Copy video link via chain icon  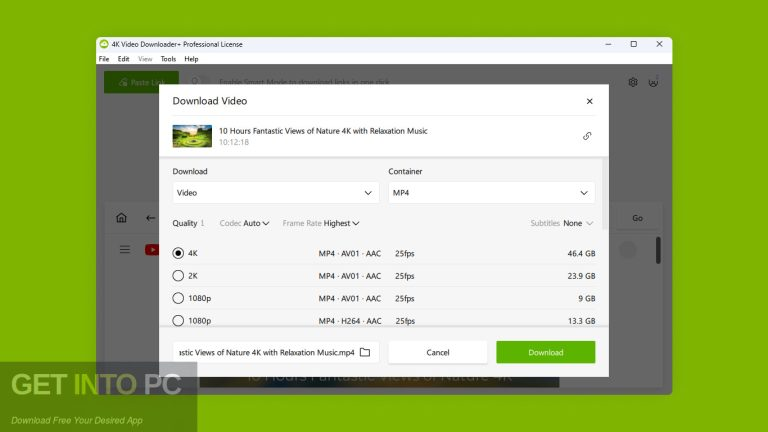point(587,136)
